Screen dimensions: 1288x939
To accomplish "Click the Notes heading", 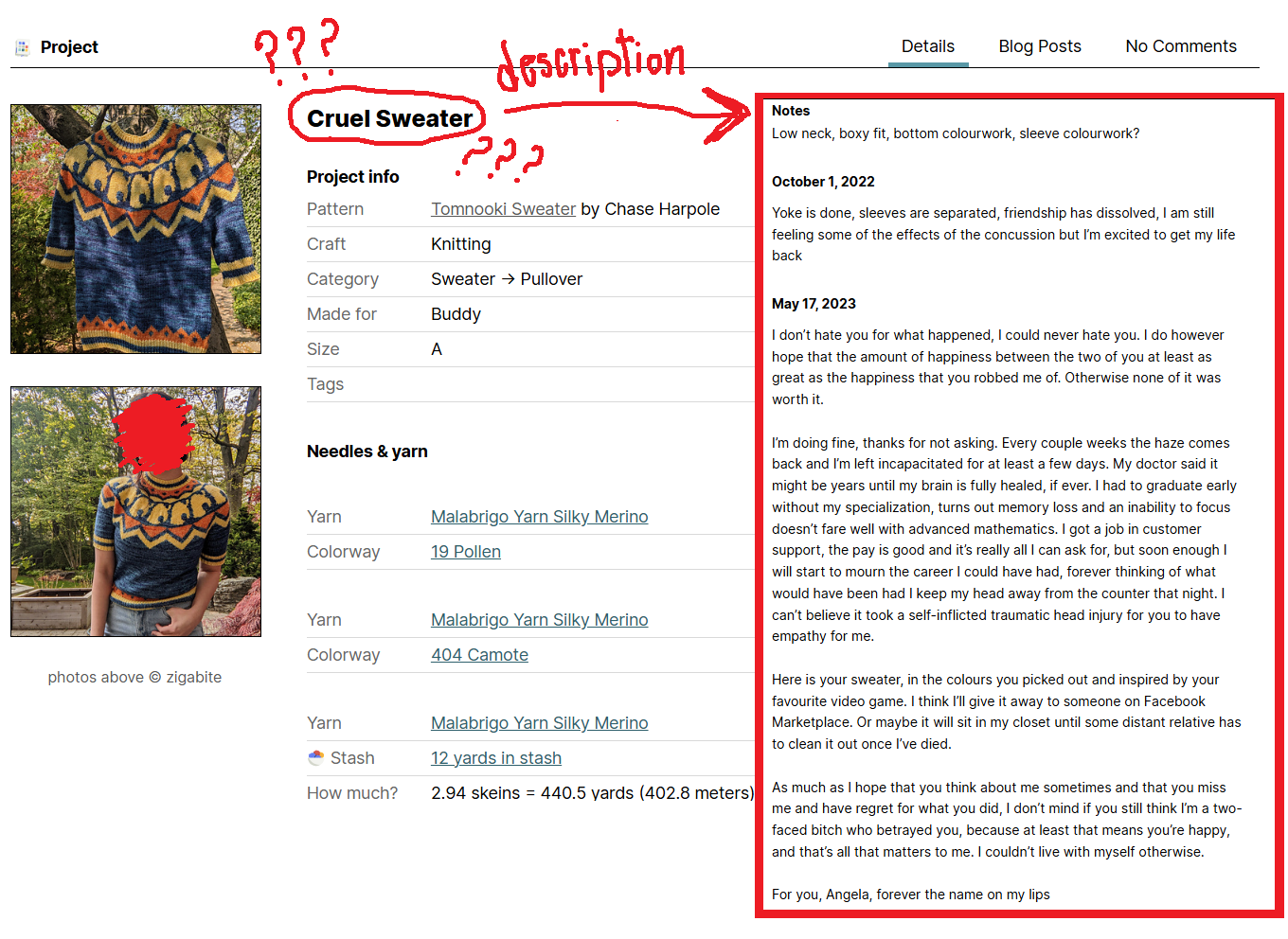I will tap(791, 111).
